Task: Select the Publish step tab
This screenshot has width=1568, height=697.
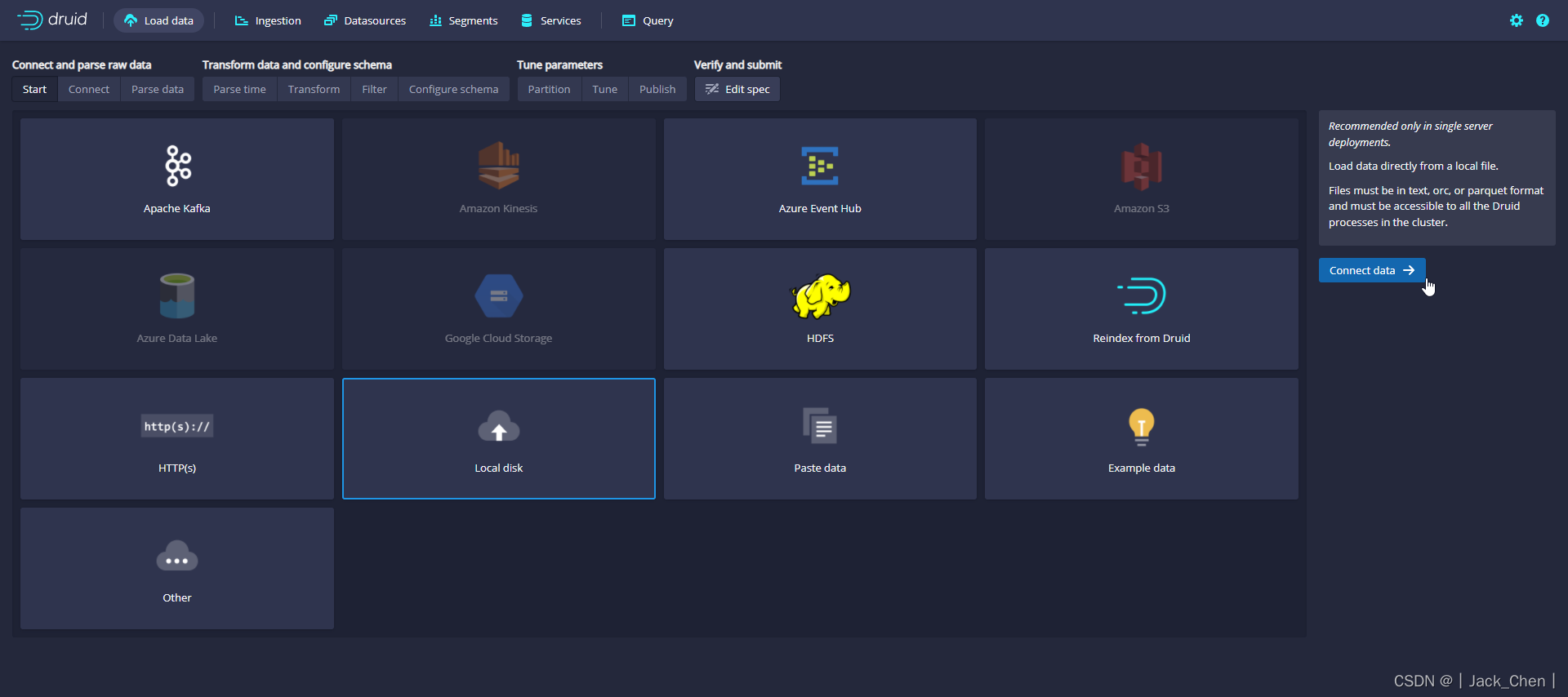Action: [657, 89]
